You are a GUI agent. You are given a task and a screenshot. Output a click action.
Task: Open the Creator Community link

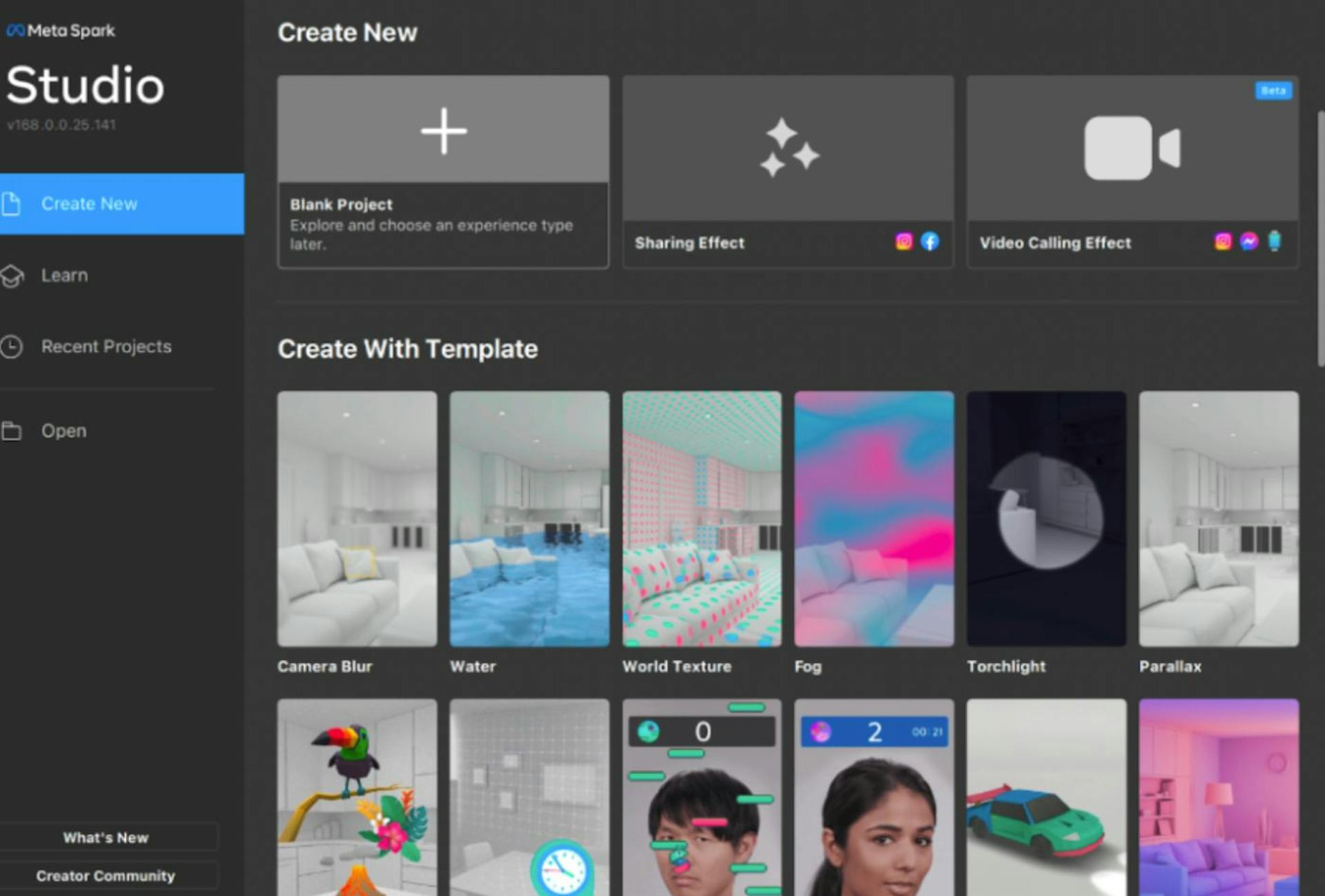105,875
